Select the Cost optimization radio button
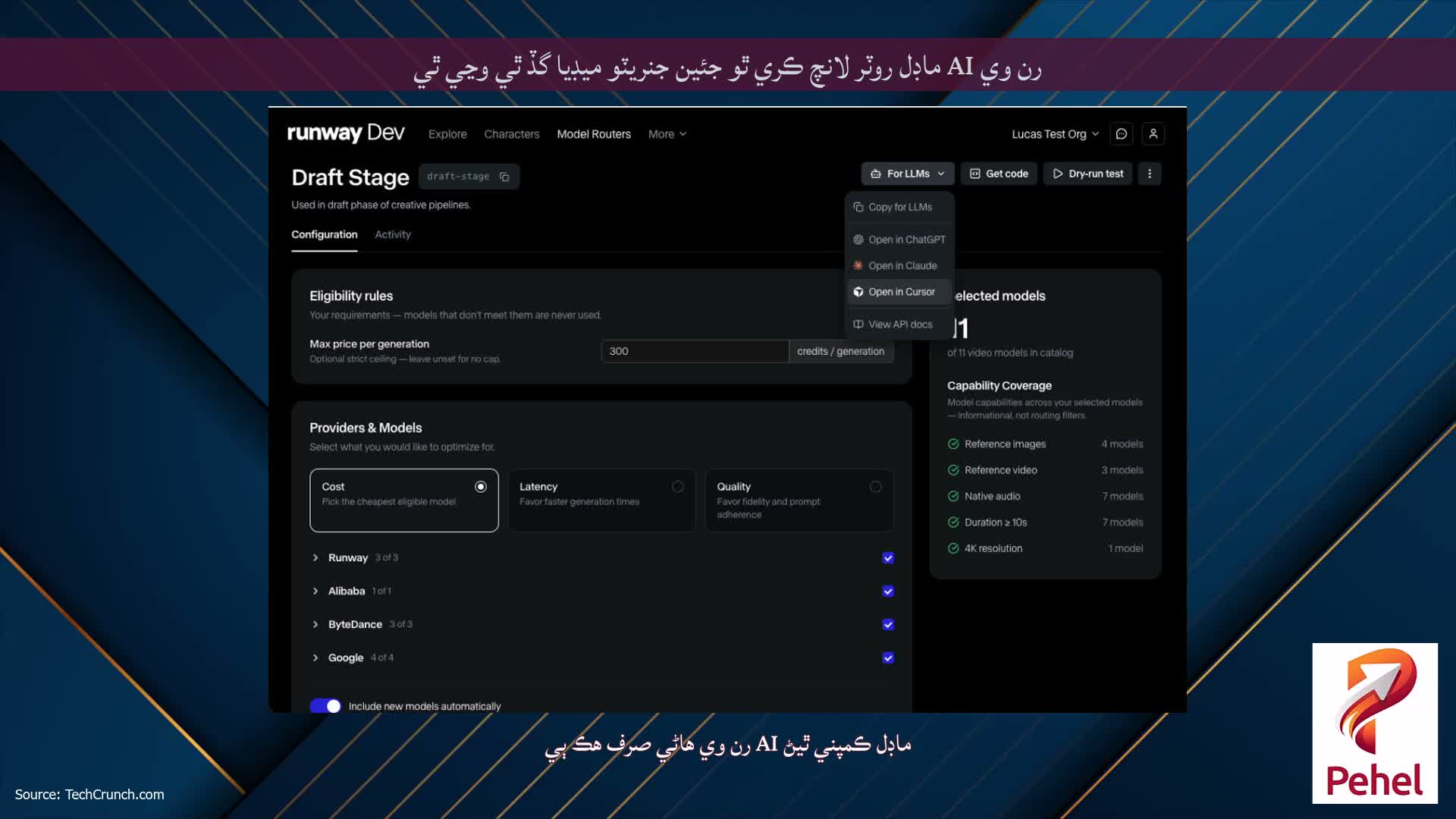 pos(481,487)
